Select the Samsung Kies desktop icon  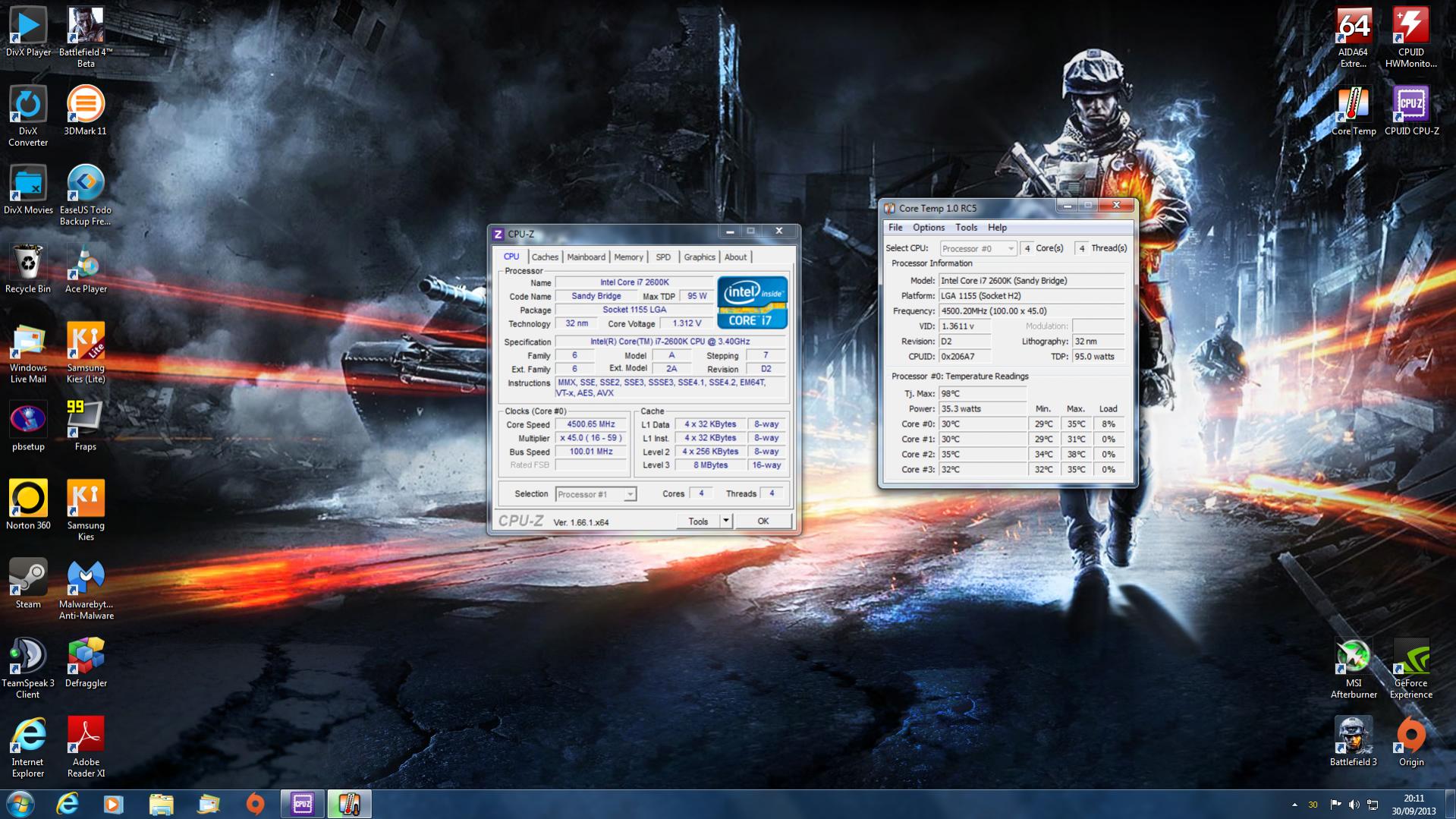pyautogui.click(x=86, y=511)
